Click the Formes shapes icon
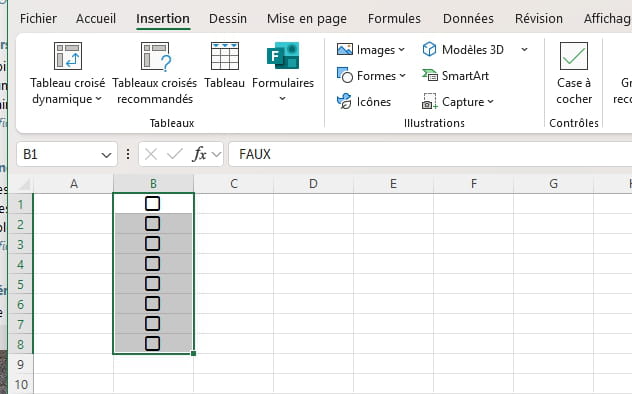This screenshot has height=394, width=632. point(345,75)
